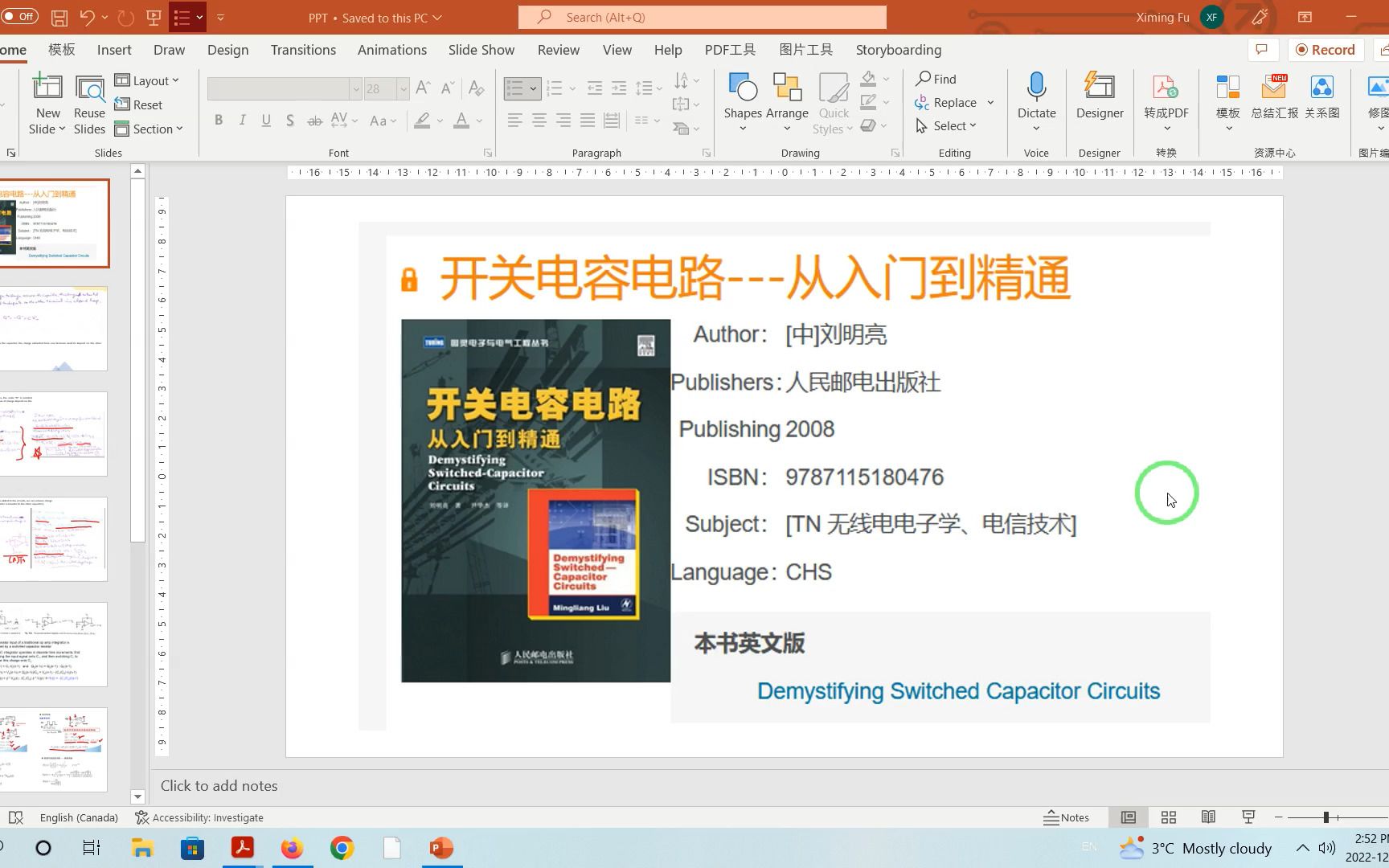Click the zoom slider handle
This screenshot has width=1389, height=868.
click(x=1325, y=817)
